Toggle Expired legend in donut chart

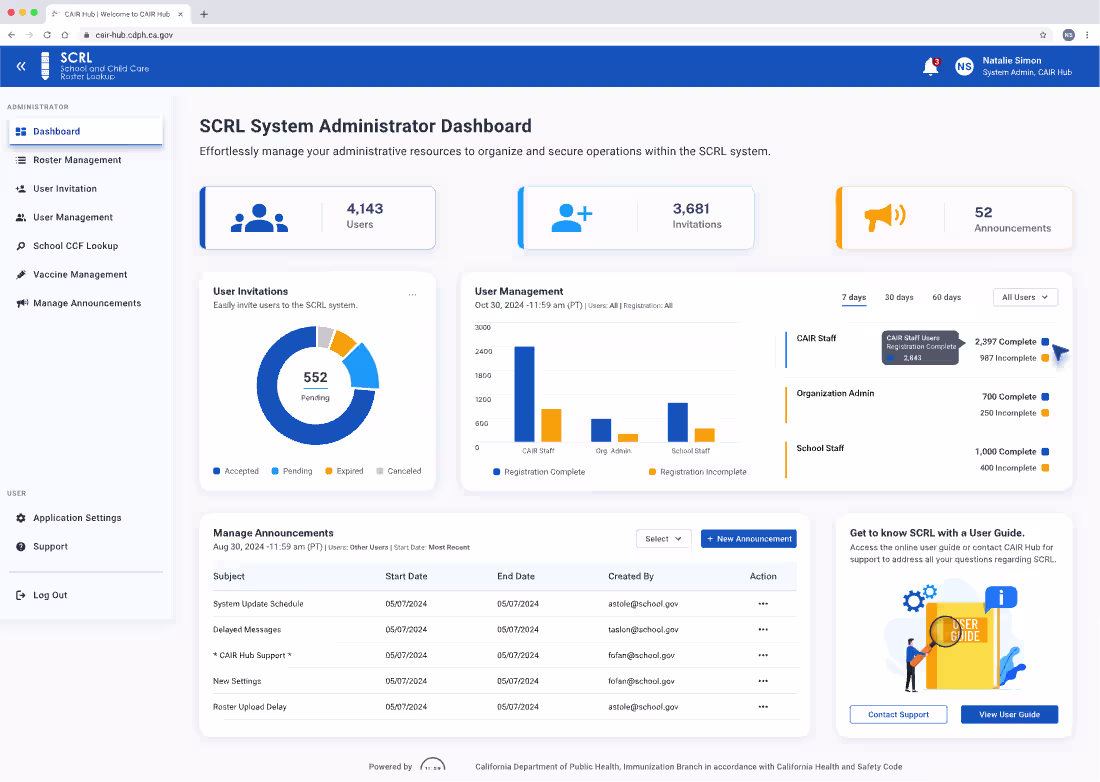coord(344,471)
